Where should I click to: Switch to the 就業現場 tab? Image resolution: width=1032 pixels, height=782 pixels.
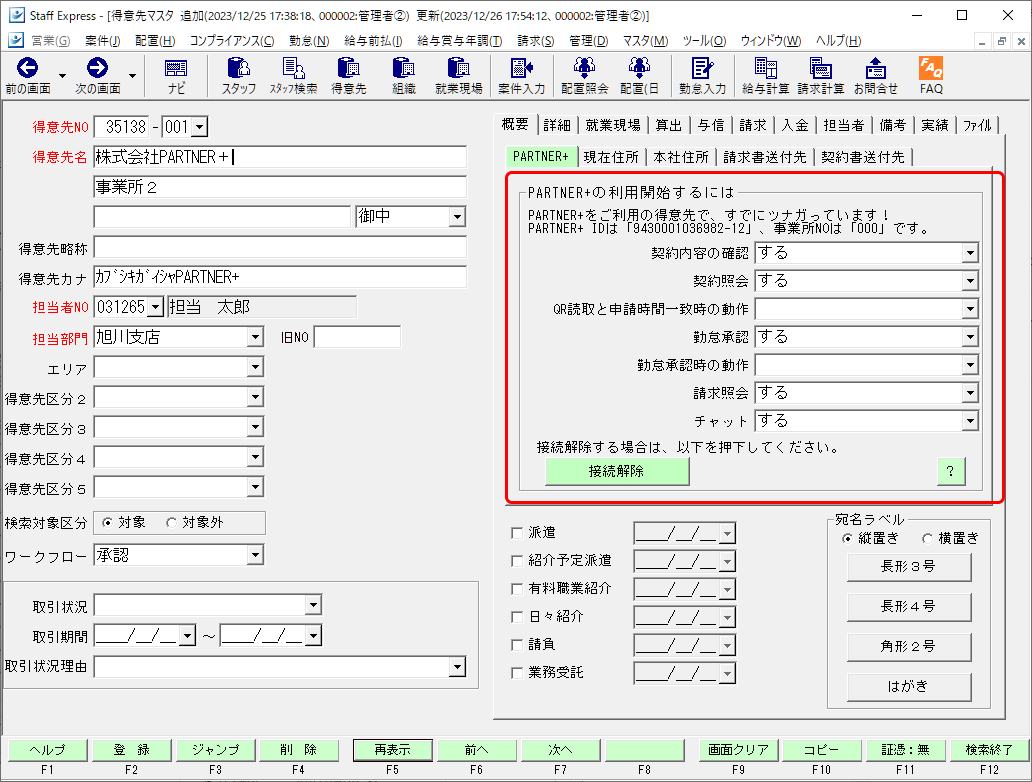click(613, 125)
